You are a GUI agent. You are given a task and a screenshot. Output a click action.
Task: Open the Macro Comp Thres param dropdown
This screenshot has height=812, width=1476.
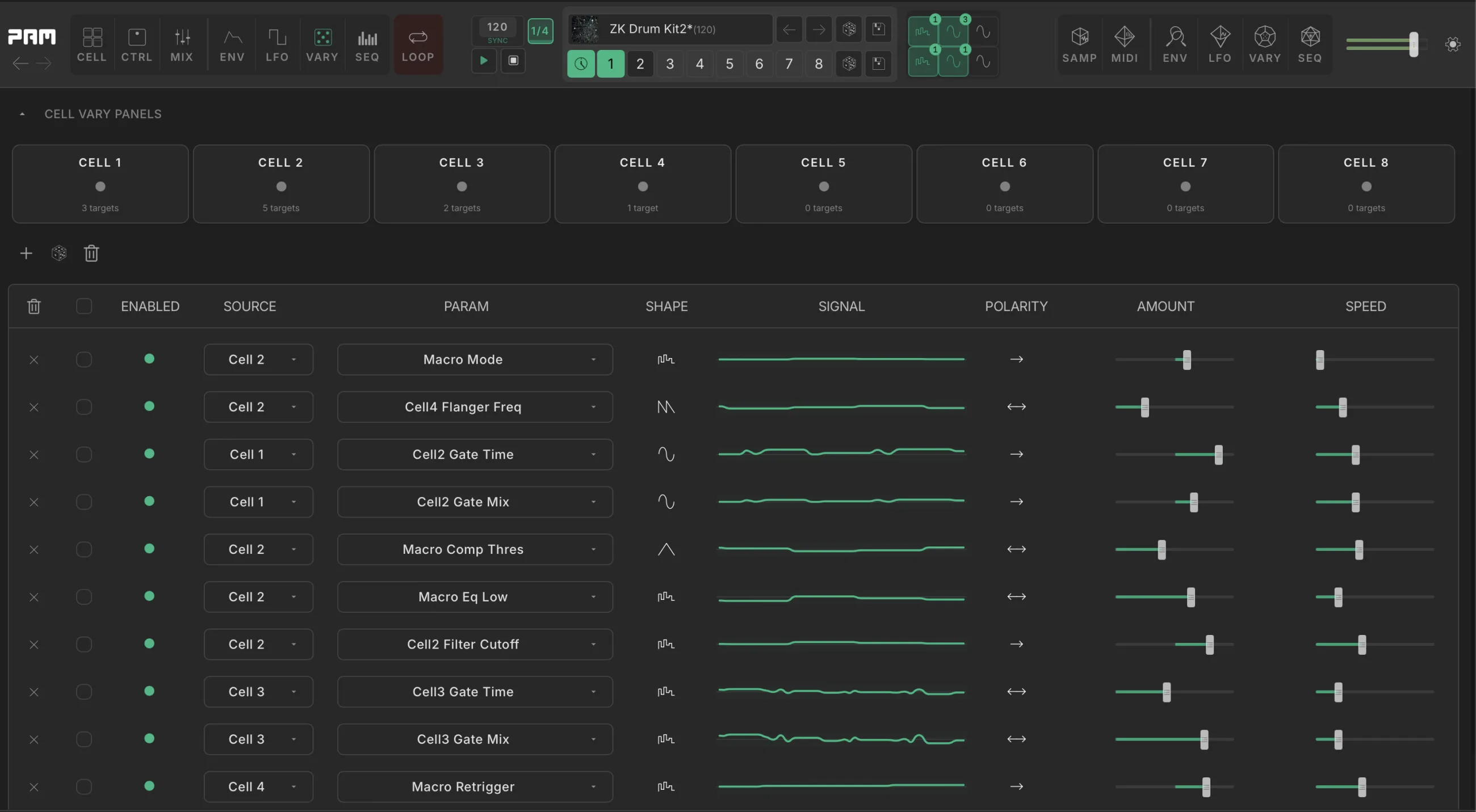point(475,550)
